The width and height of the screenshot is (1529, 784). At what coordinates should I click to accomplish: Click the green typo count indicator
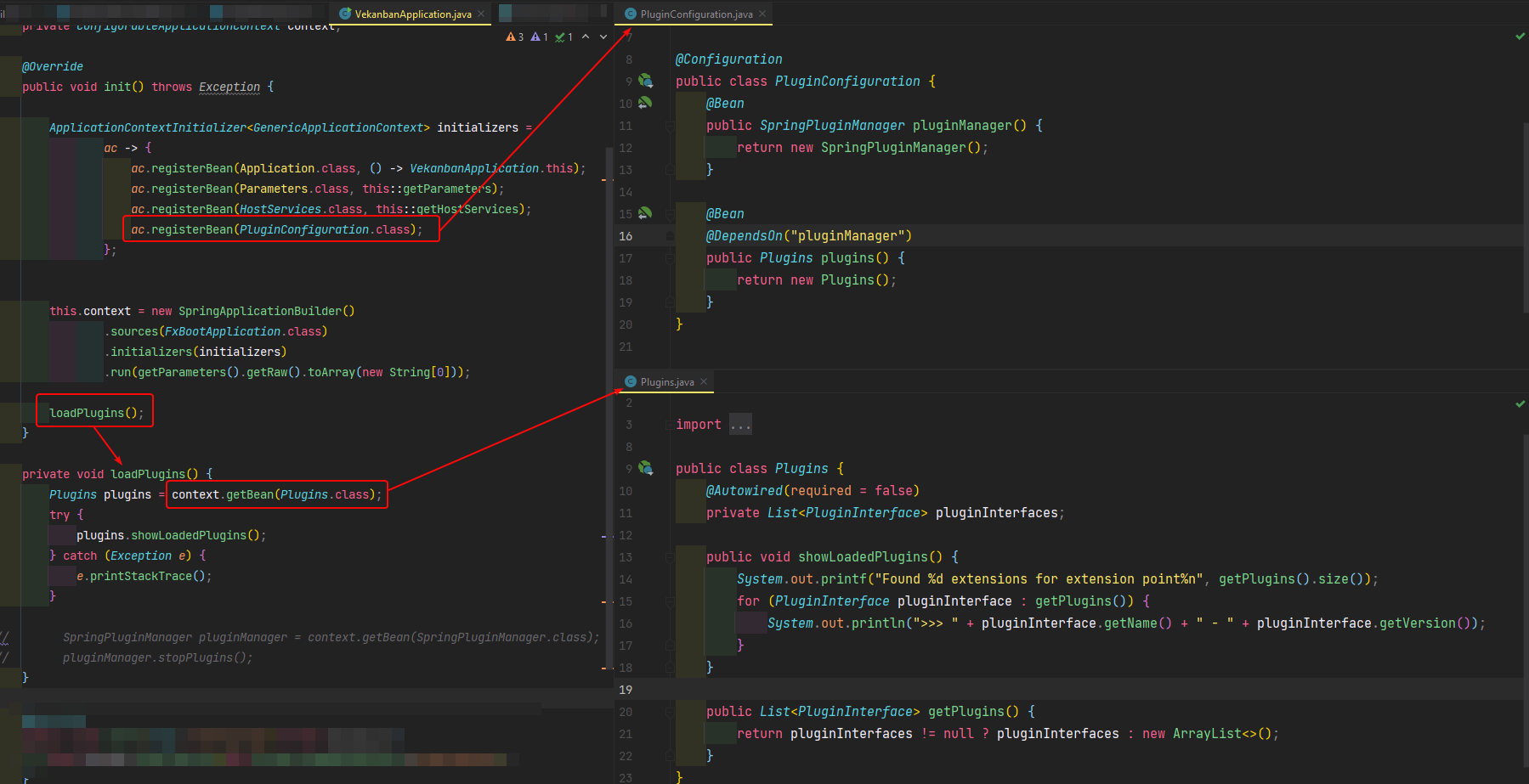point(564,37)
